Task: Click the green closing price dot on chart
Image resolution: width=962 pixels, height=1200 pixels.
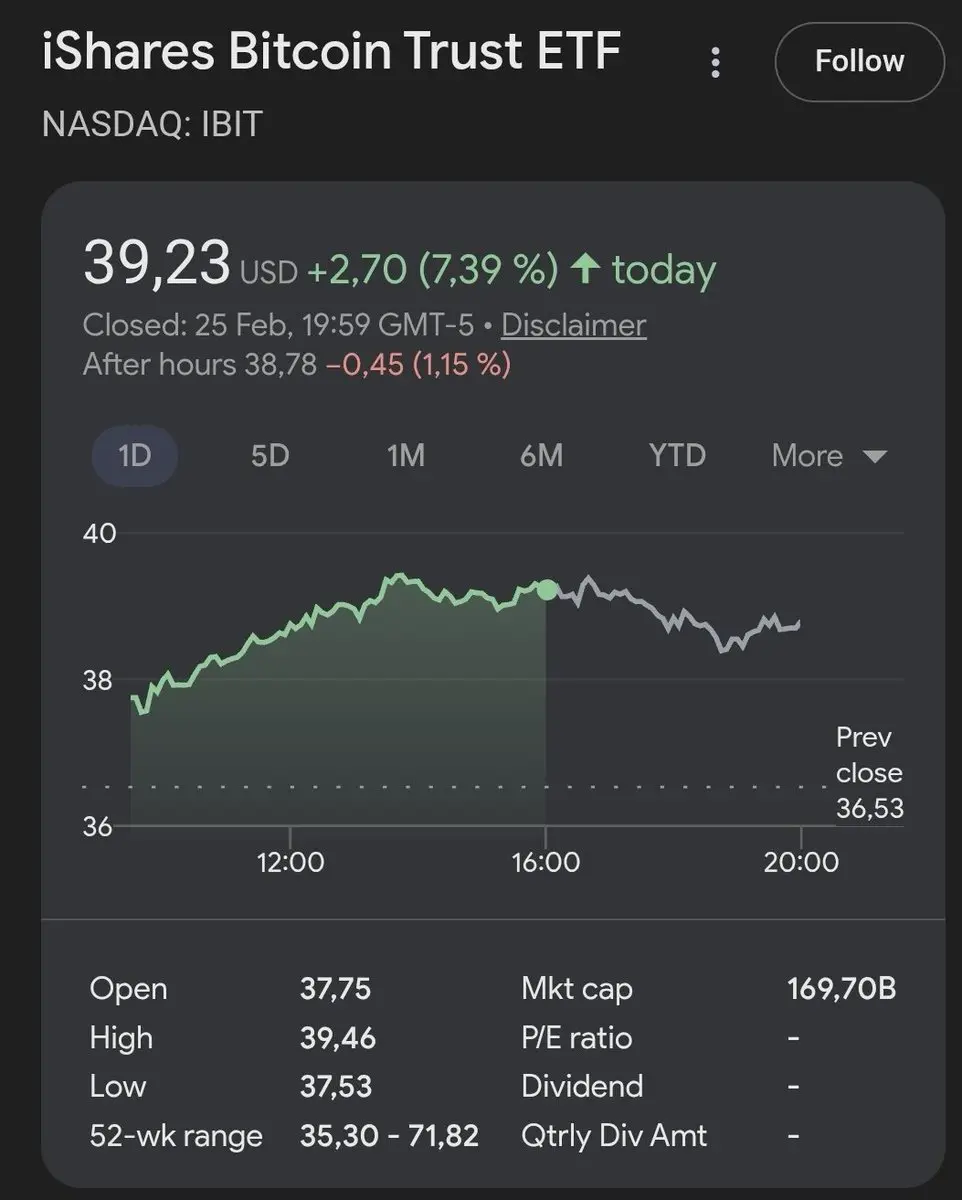Action: pos(547,589)
